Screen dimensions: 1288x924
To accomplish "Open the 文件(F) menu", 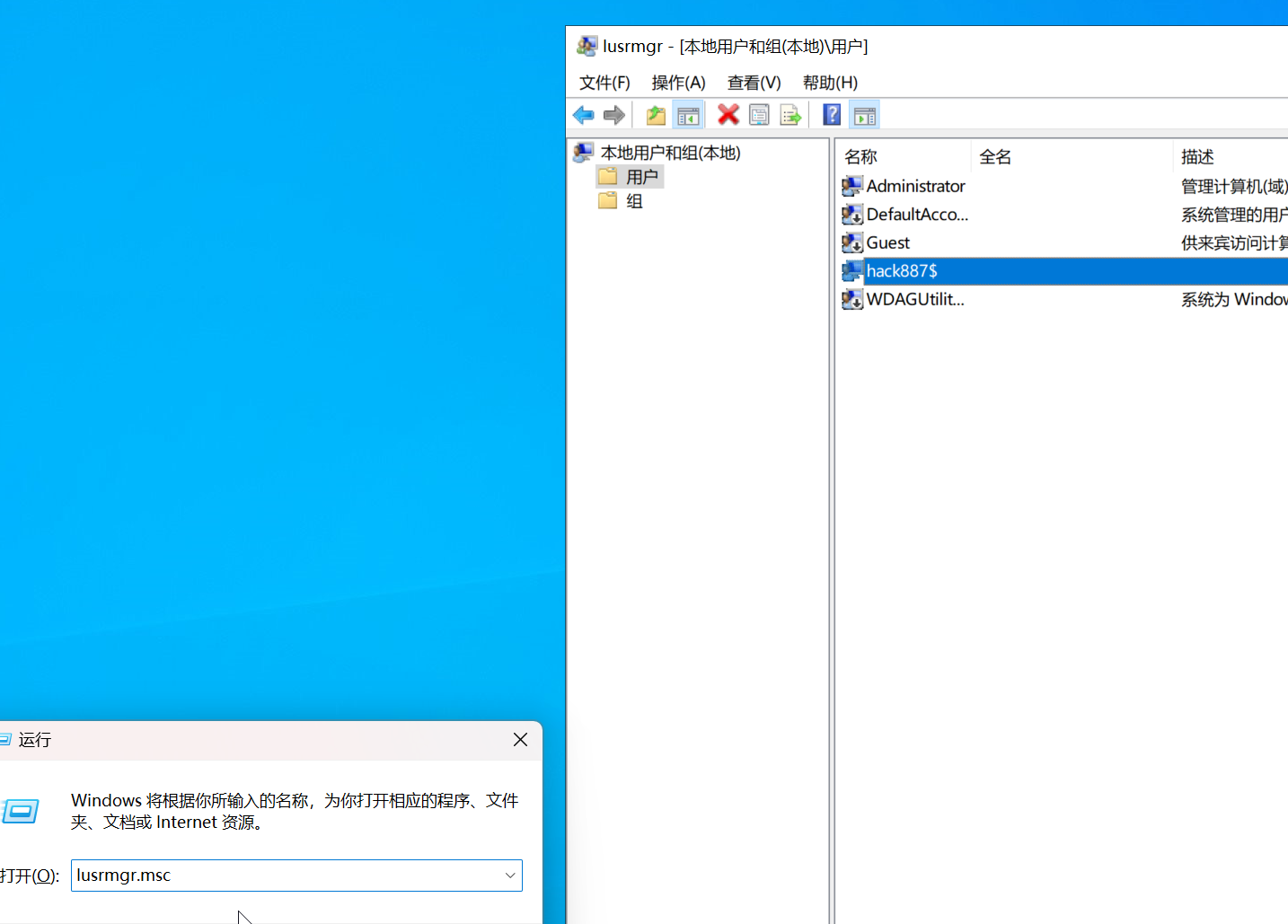I will click(604, 83).
